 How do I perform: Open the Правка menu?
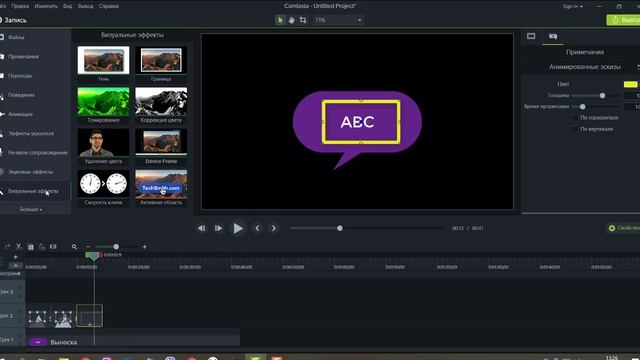[x=20, y=6]
